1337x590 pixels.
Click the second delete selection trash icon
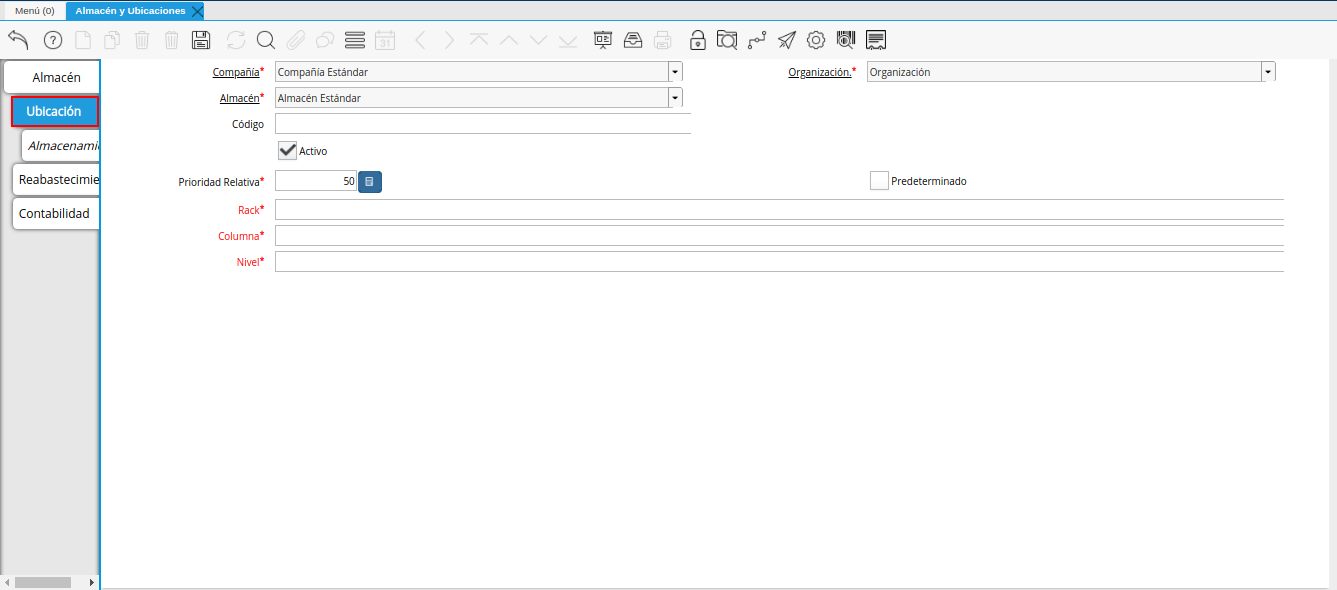pos(172,40)
